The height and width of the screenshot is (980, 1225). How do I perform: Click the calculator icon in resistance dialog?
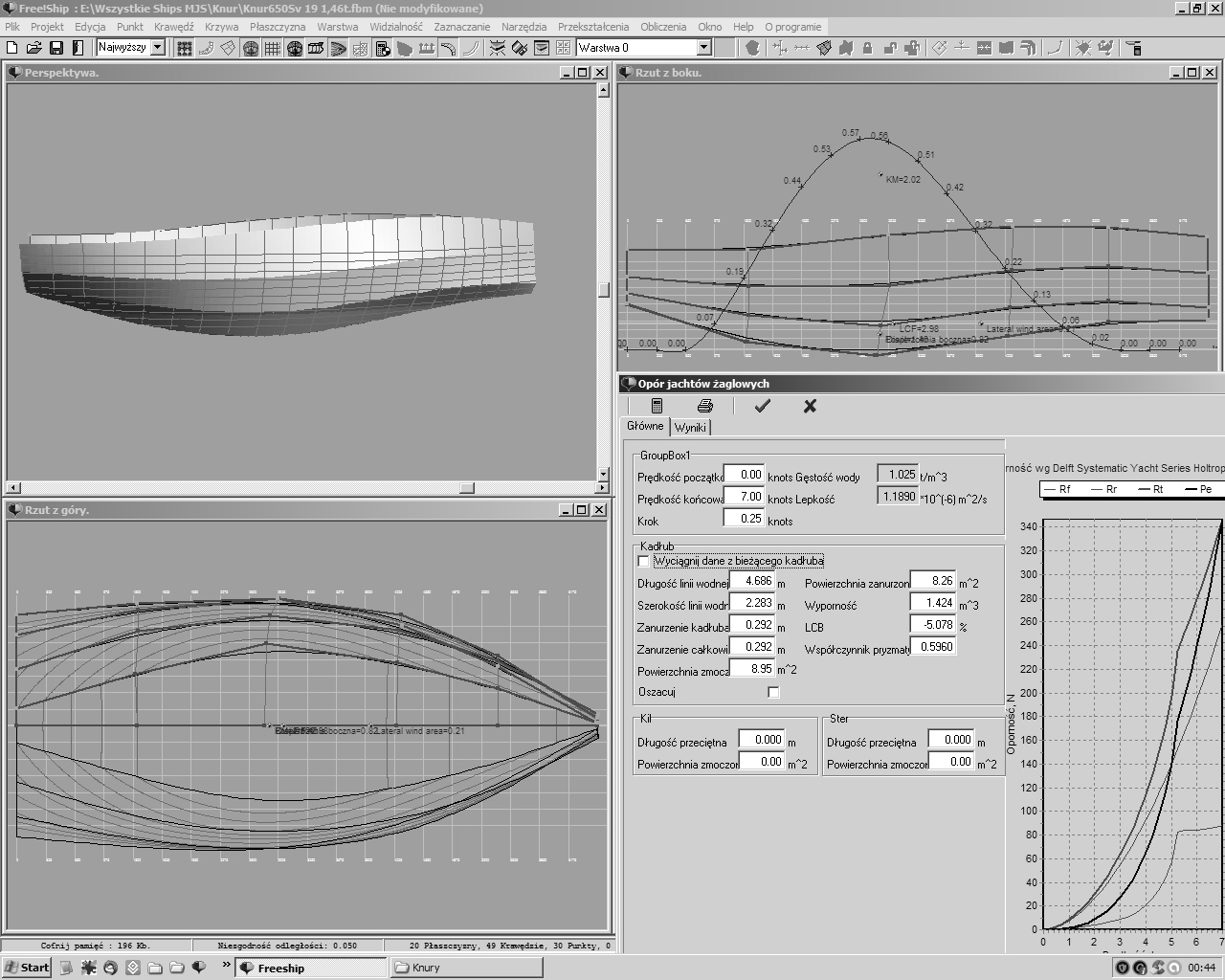click(x=657, y=406)
